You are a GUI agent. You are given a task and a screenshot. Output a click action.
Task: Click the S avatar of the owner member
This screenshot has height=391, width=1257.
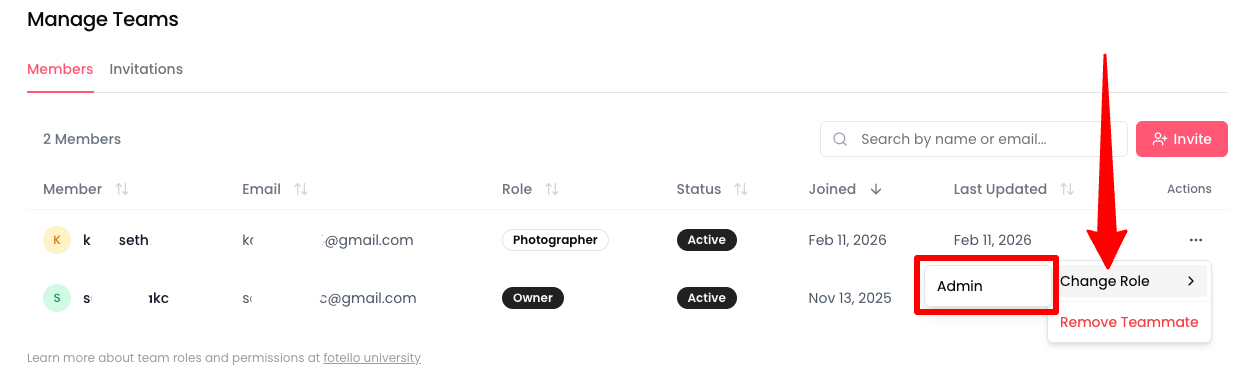57,298
